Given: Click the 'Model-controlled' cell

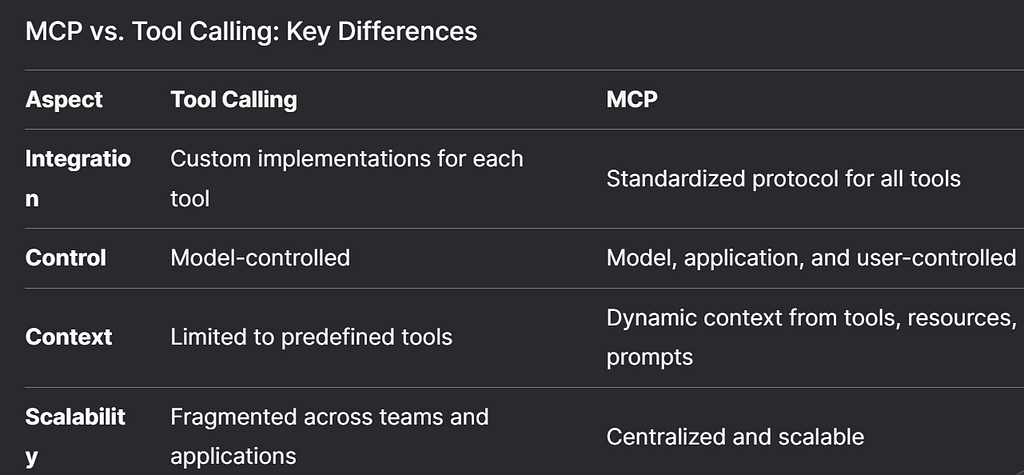Looking at the screenshot, I should 260,257.
